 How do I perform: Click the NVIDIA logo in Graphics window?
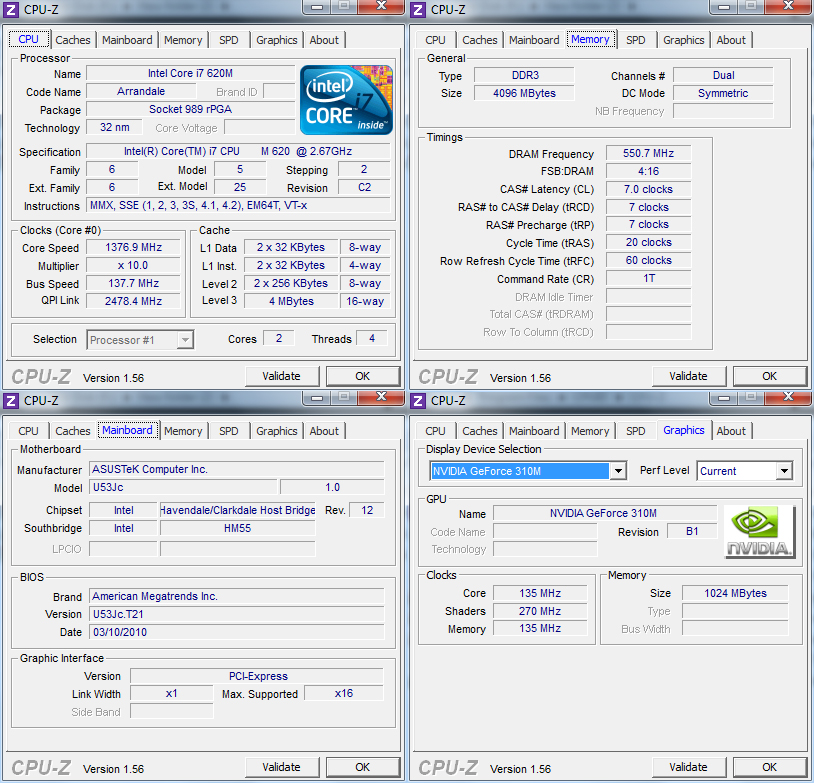coord(759,532)
